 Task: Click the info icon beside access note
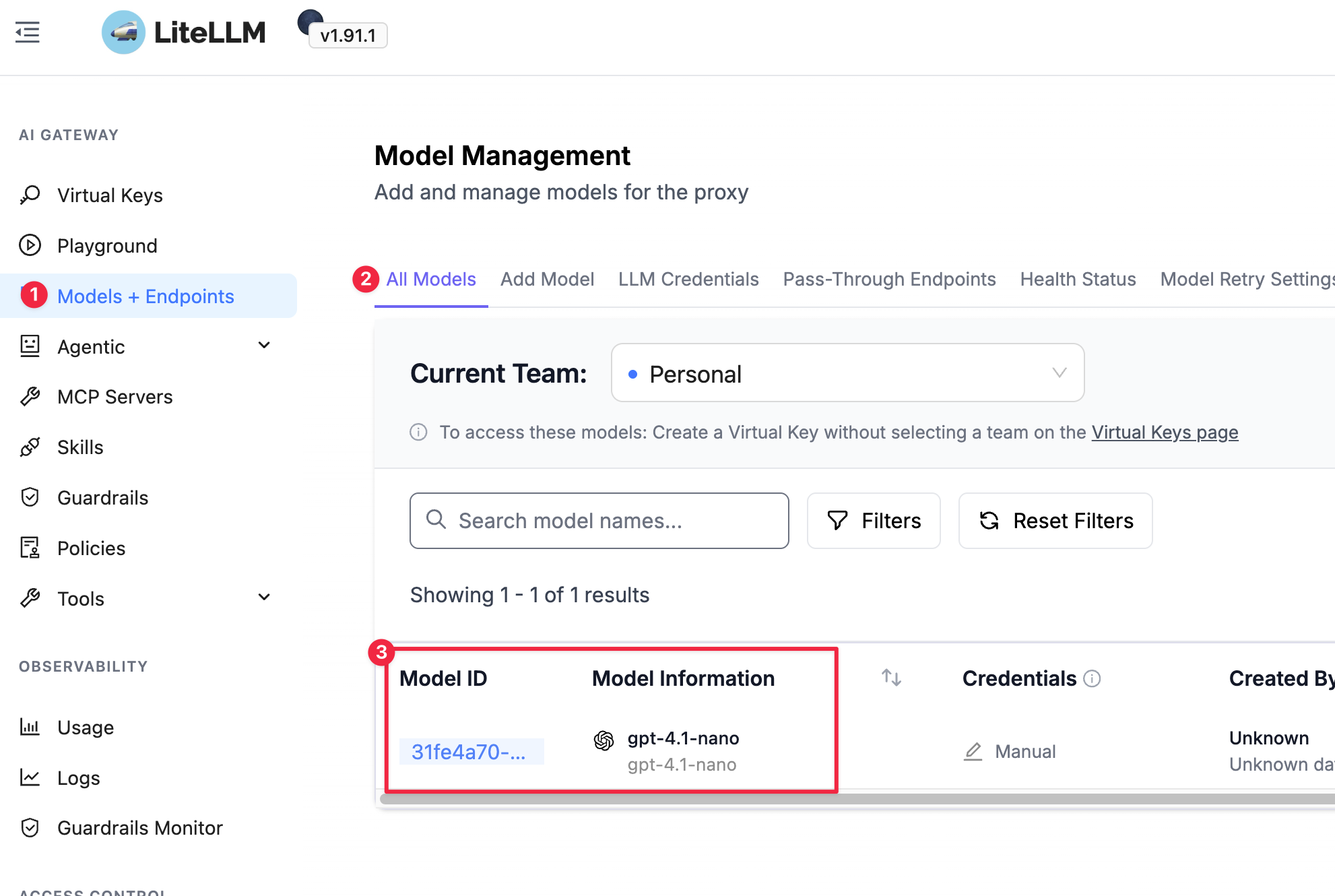418,433
